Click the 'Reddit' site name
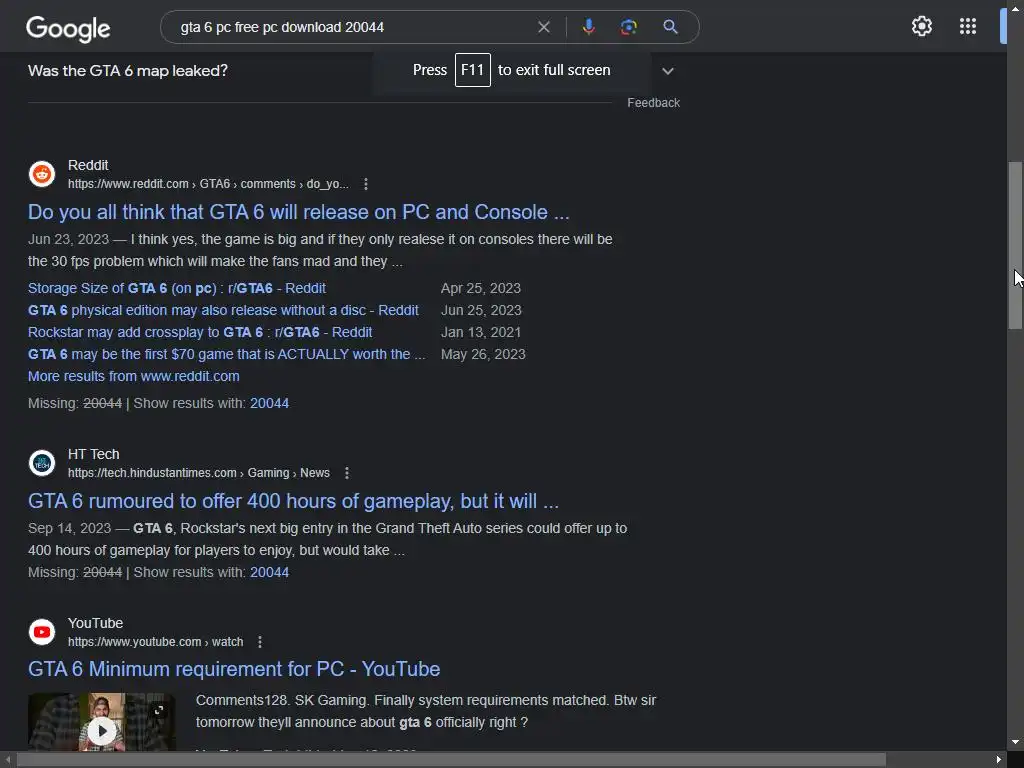Viewport: 1024px width, 768px height. [88, 165]
